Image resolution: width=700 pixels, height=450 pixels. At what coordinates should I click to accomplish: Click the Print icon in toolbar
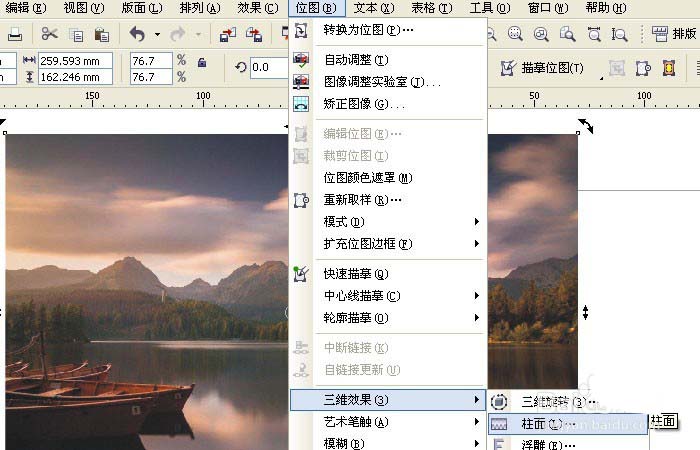click(x=15, y=34)
